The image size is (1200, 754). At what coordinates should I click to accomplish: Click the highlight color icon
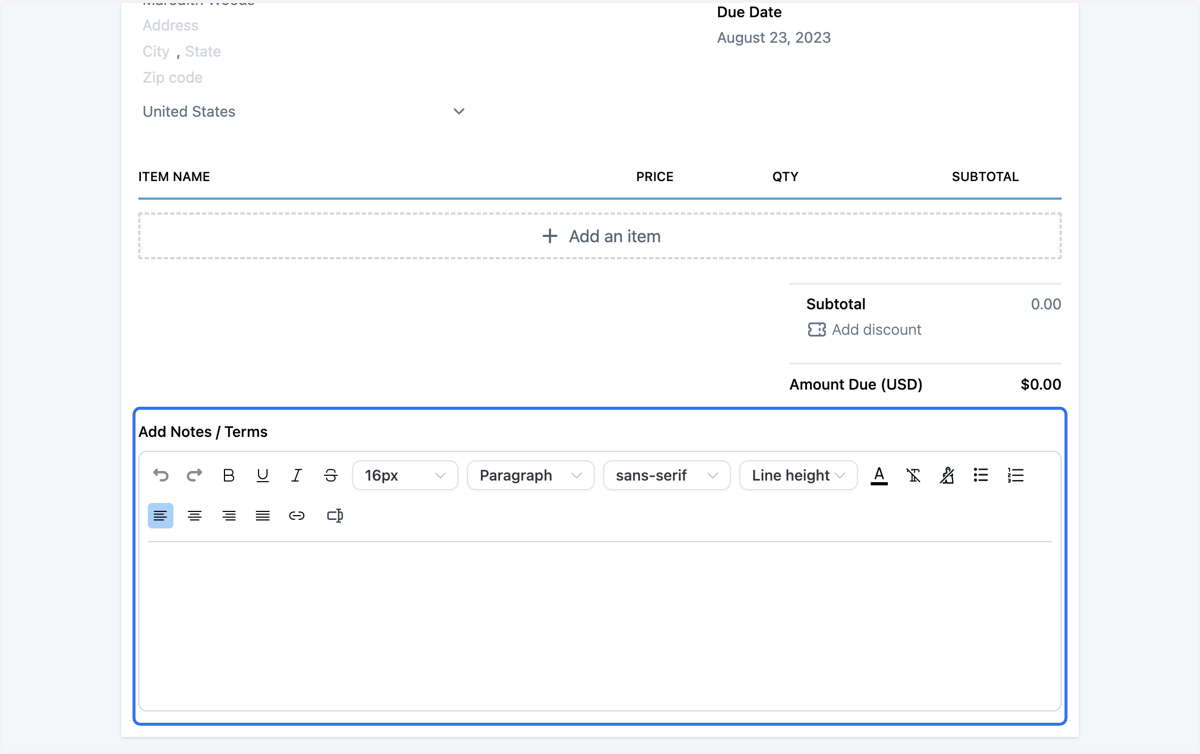coord(947,475)
